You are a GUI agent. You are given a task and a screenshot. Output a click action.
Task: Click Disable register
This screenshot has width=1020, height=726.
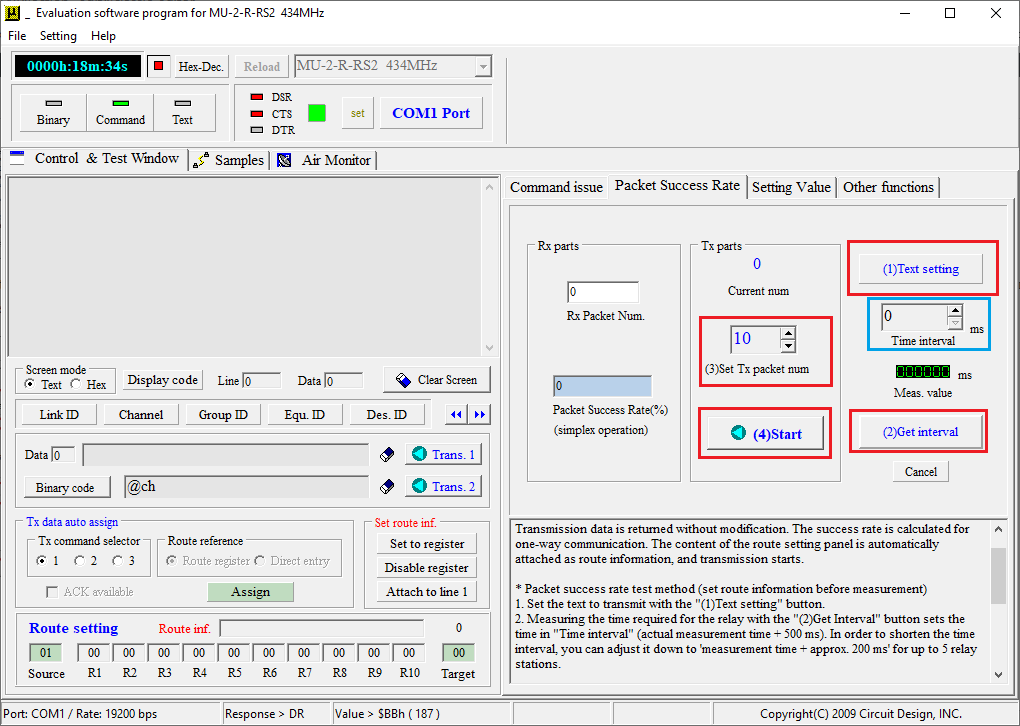427,568
